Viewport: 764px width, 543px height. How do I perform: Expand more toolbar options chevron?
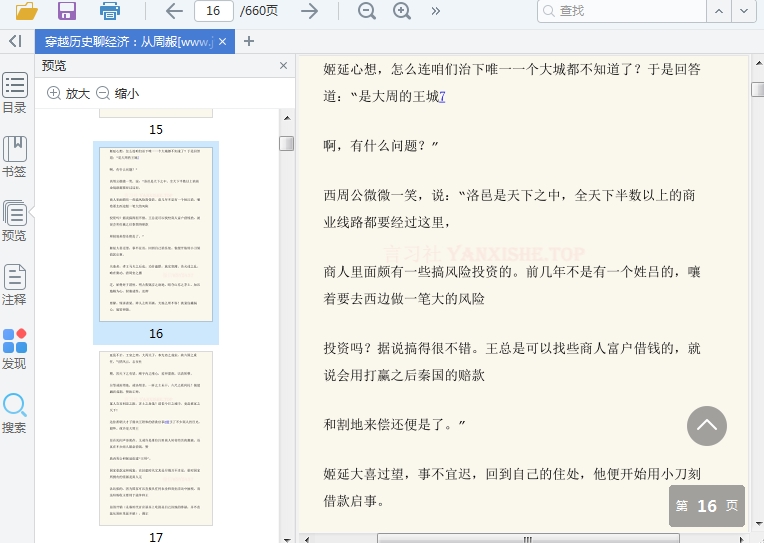click(x=435, y=11)
